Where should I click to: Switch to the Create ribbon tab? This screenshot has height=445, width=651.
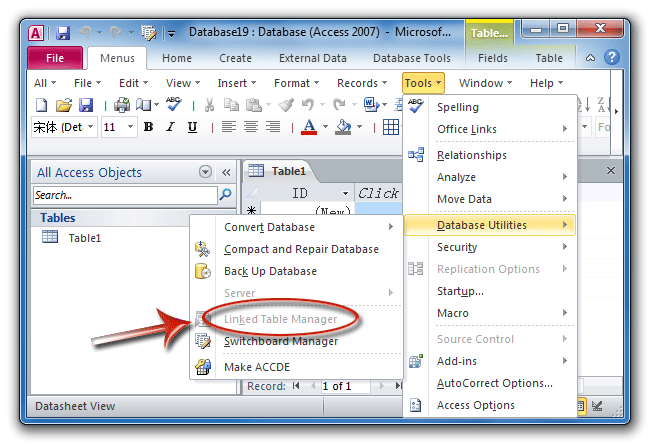(235, 58)
